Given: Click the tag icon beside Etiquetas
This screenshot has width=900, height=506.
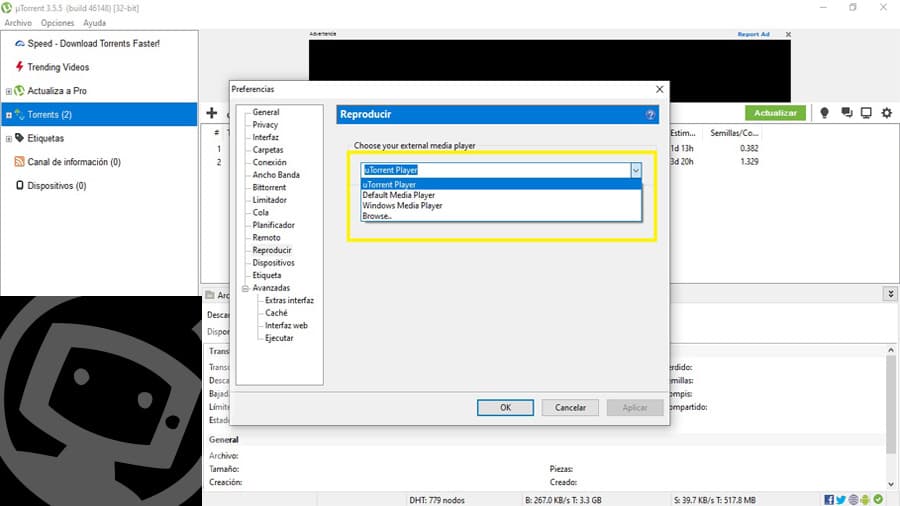Looking at the screenshot, I should point(20,138).
